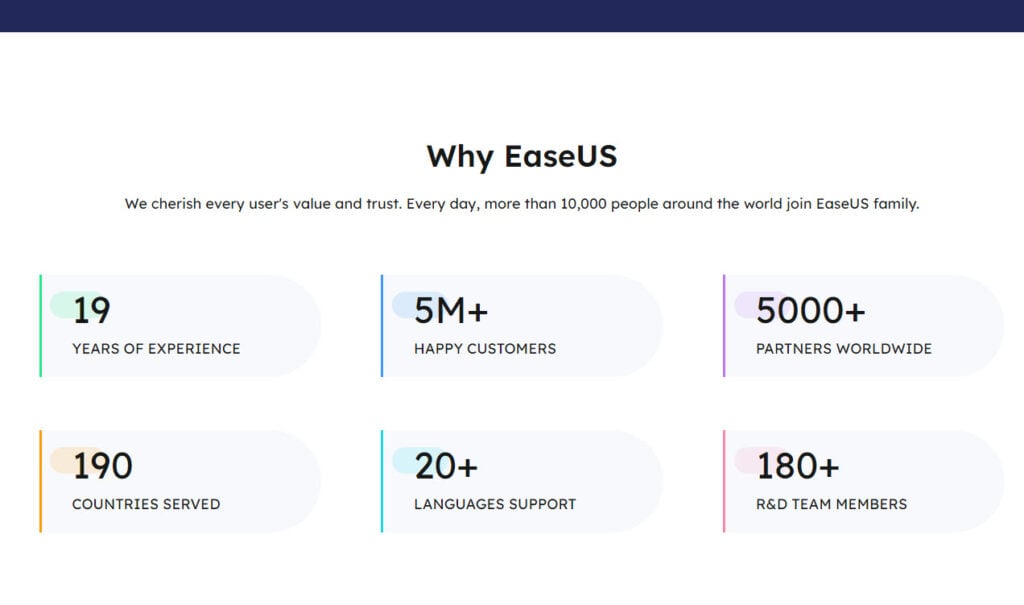Click the COUNTRIES SERVED label
Image resolution: width=1024 pixels, height=605 pixels.
(146, 504)
